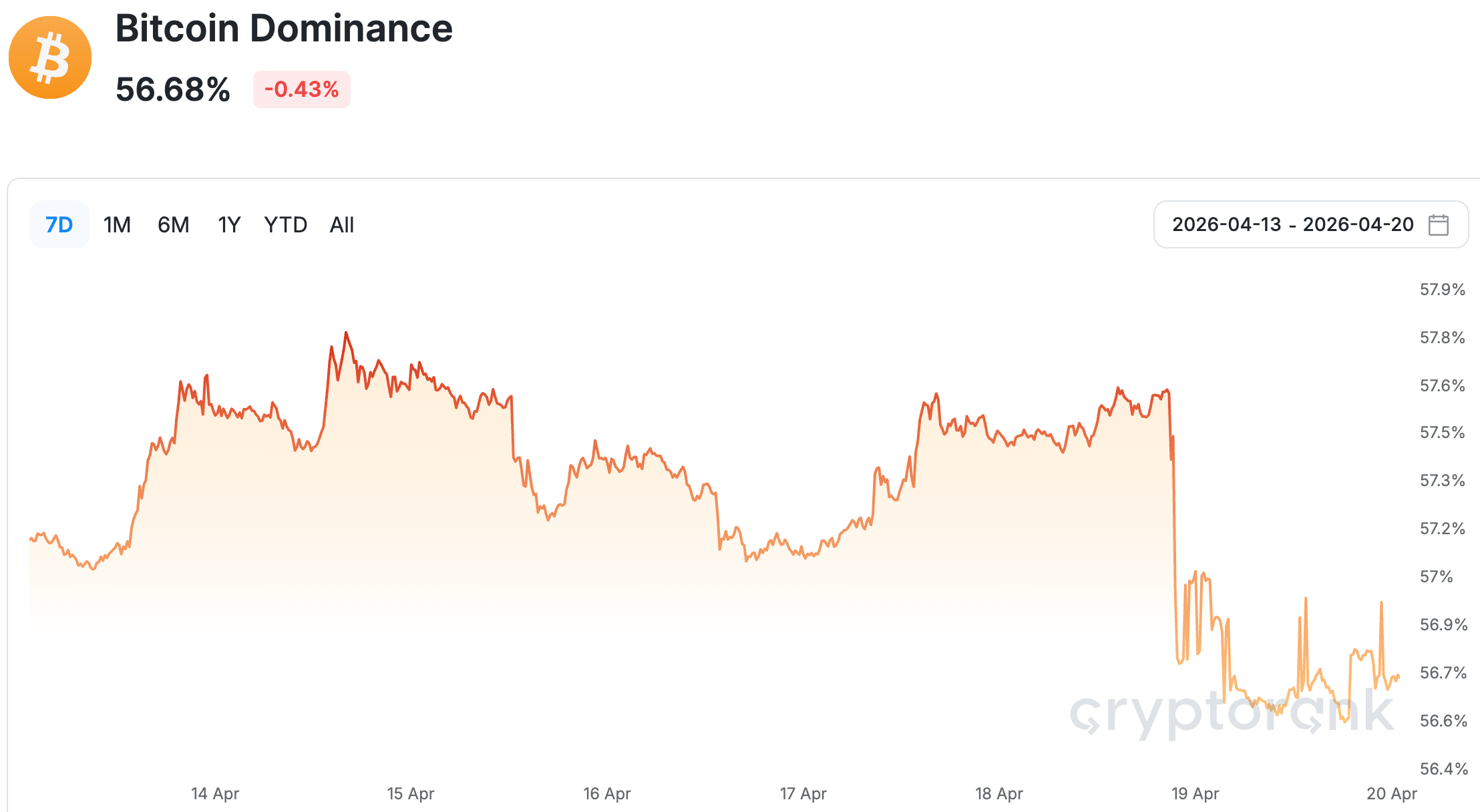Select the YTD range option
Screen dimensions: 1480x812
(x=285, y=225)
